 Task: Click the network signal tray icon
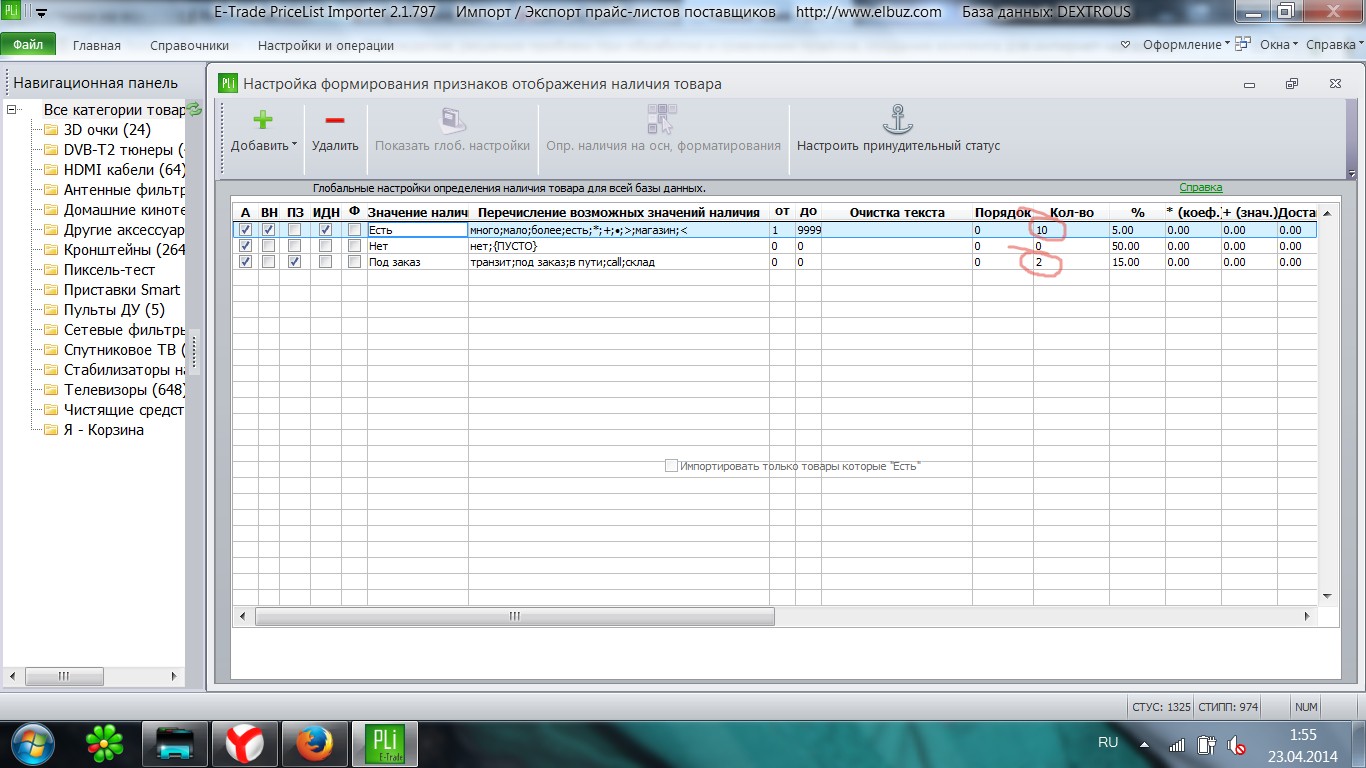point(1177,745)
